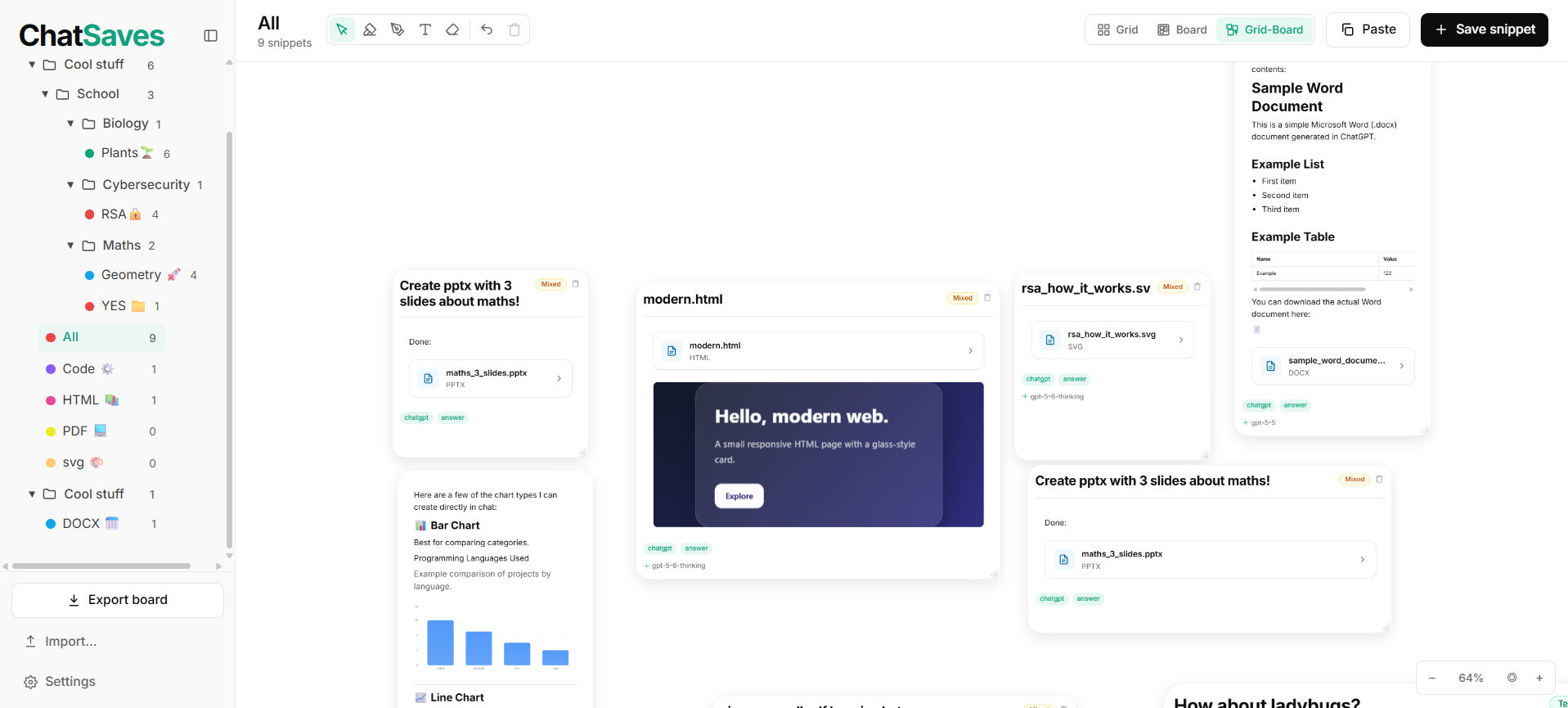Select the highlighter tool in toolbar

click(x=370, y=29)
